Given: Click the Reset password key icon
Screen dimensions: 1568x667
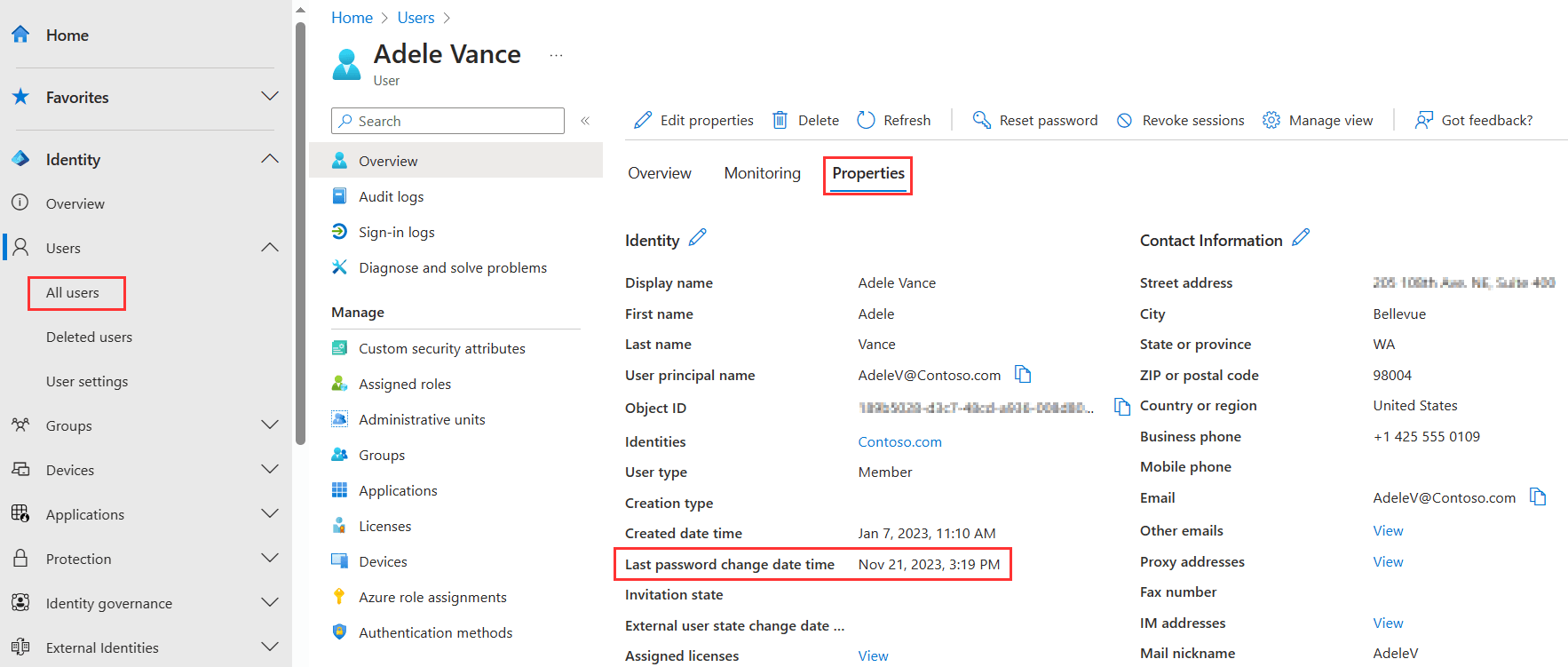Looking at the screenshot, I should [981, 120].
